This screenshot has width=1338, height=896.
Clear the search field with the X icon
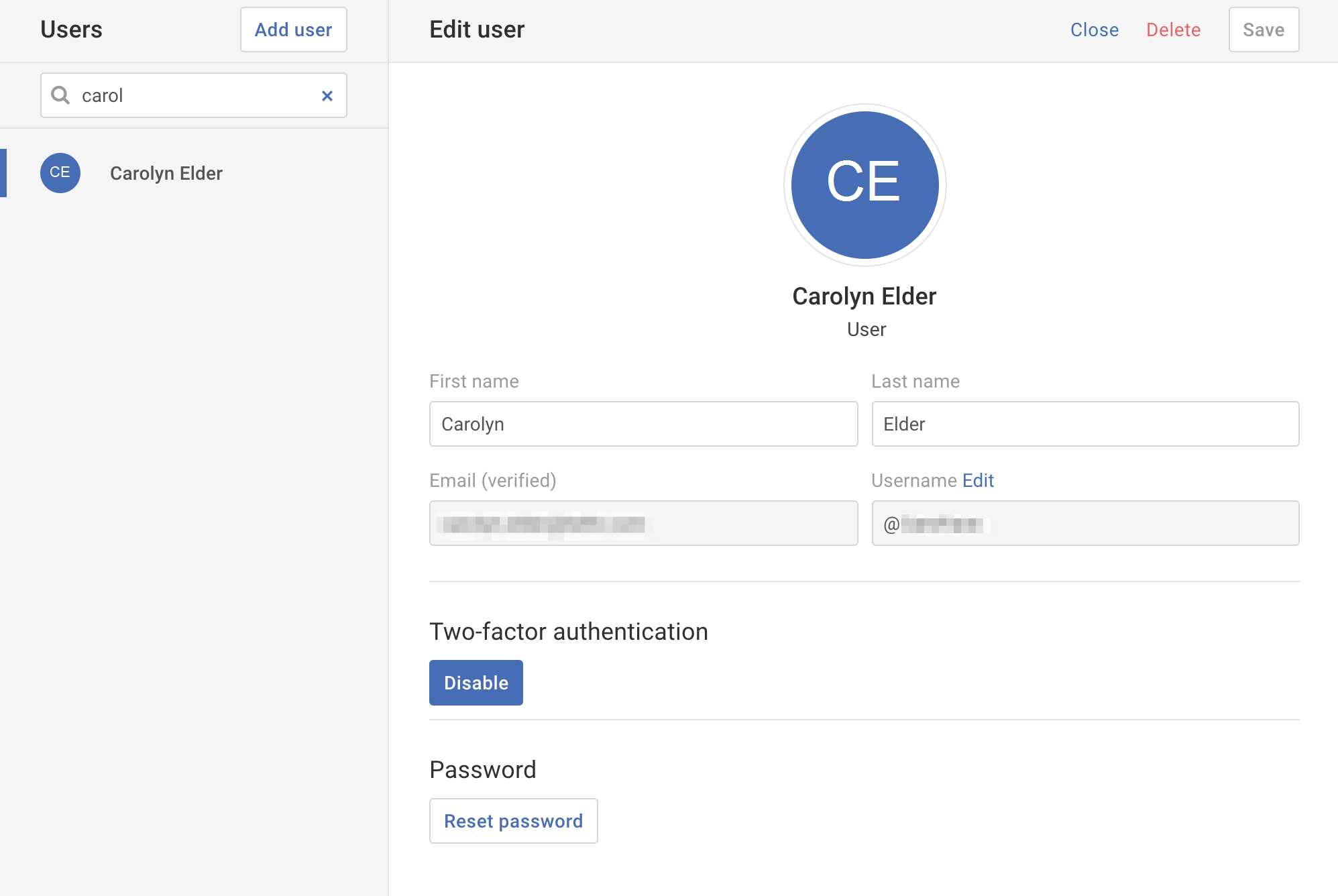(x=327, y=95)
